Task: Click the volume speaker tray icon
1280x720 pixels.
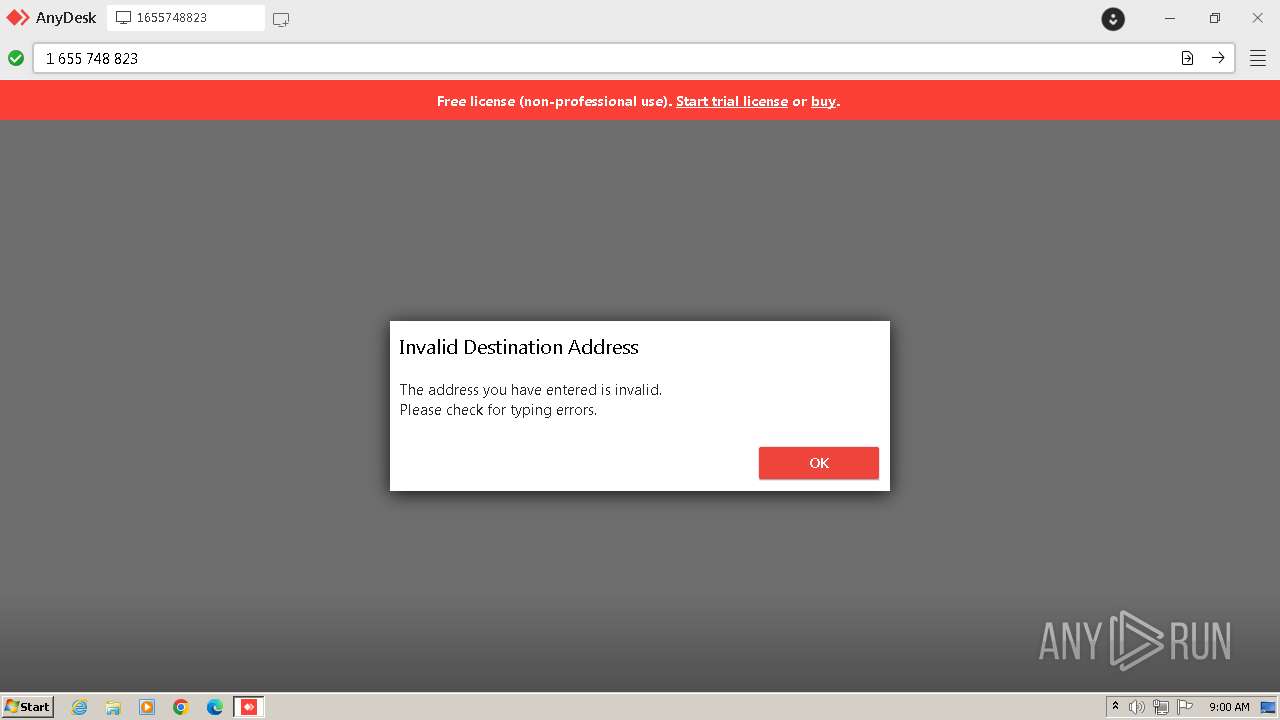Action: 1137,707
